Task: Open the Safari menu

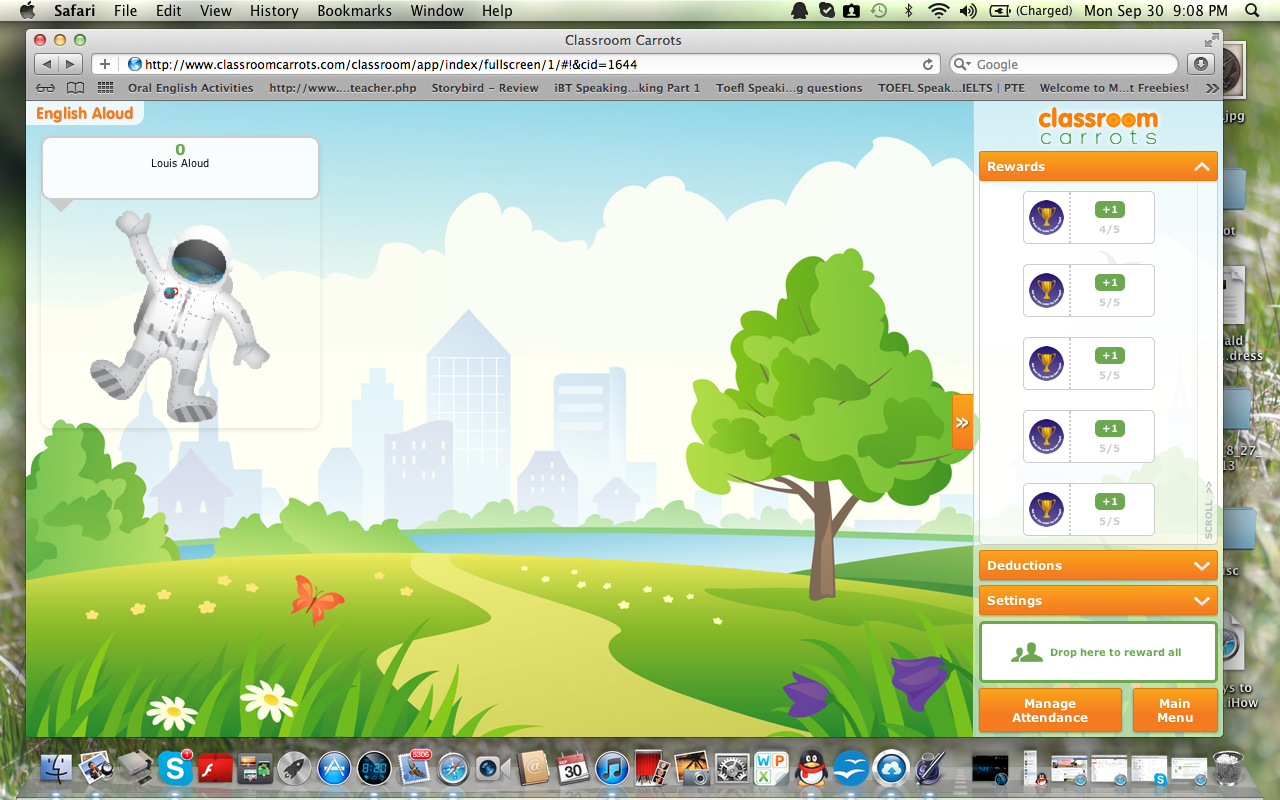Action: (75, 11)
